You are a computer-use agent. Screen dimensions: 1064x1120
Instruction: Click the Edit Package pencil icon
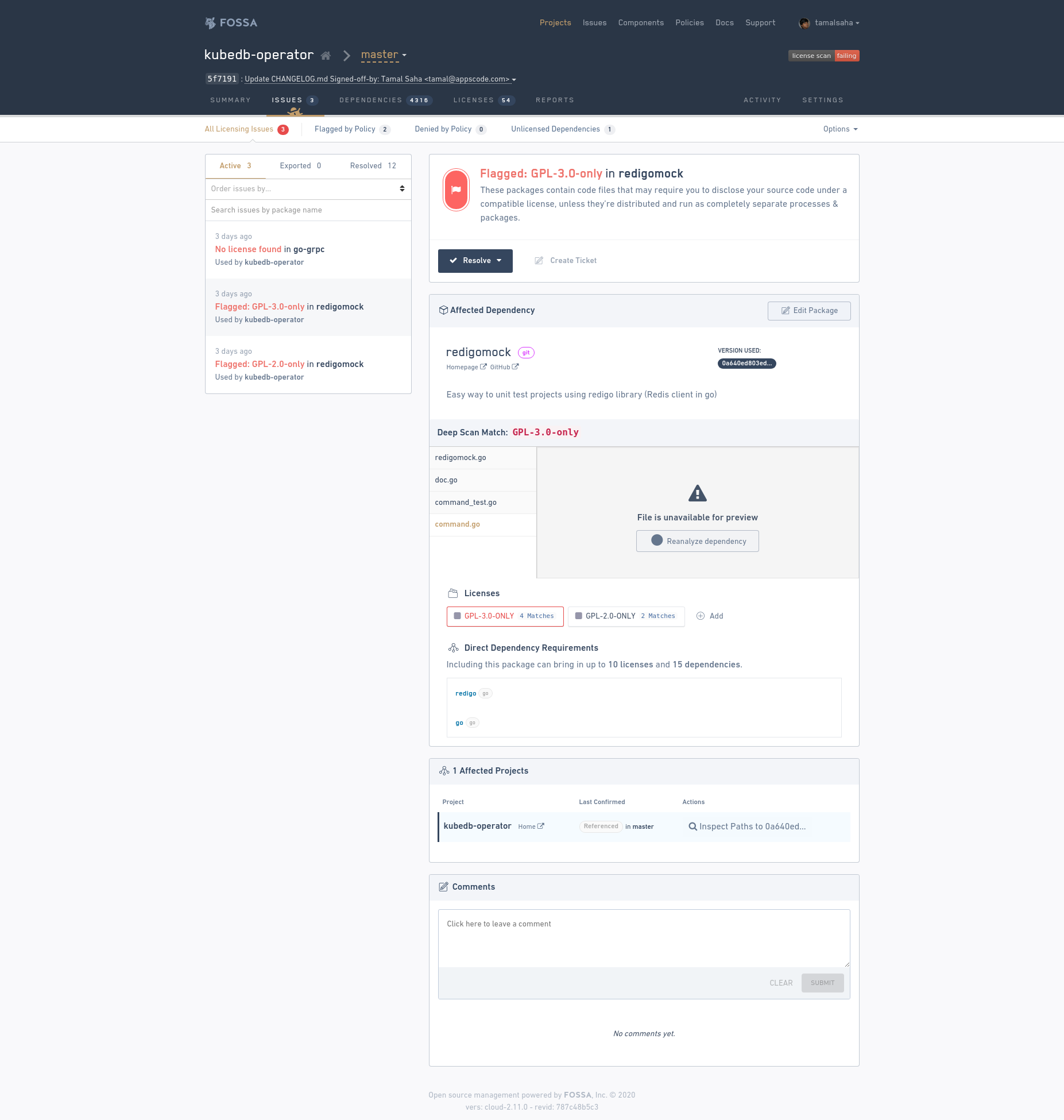(x=785, y=311)
